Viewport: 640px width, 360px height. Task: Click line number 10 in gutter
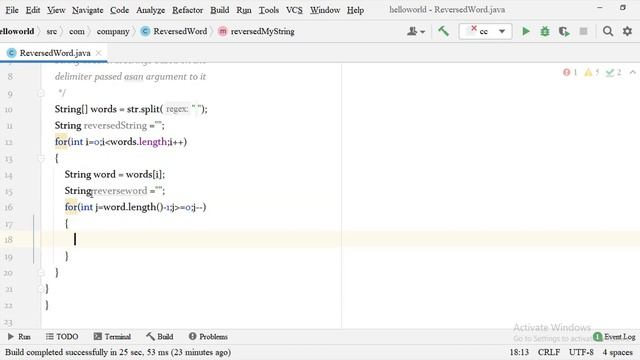pos(9,110)
